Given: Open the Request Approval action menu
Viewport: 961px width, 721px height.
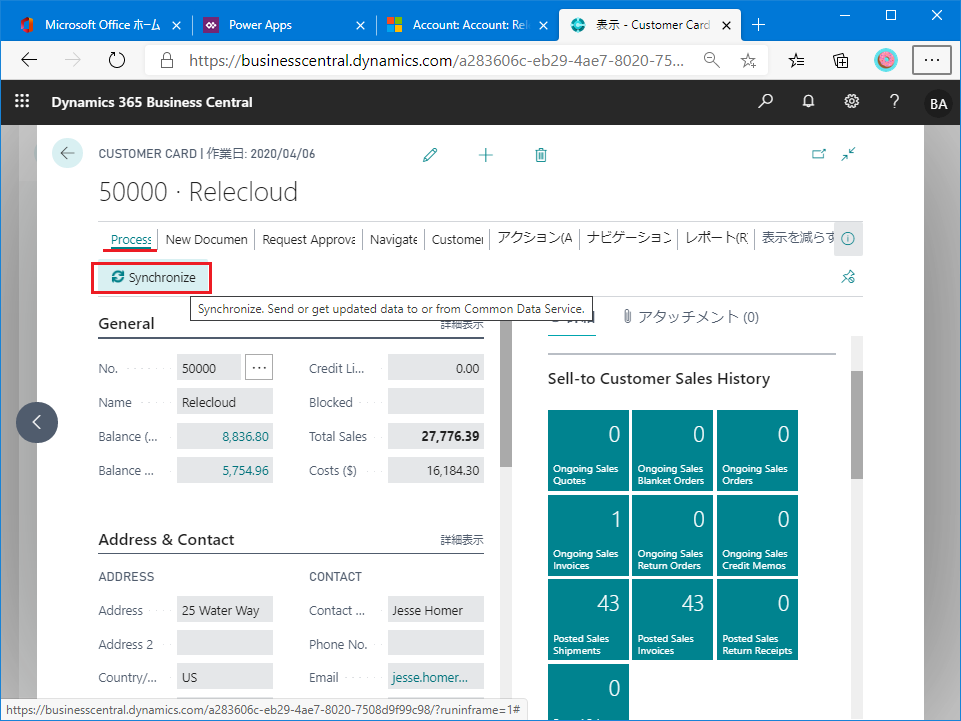Looking at the screenshot, I should pos(309,239).
